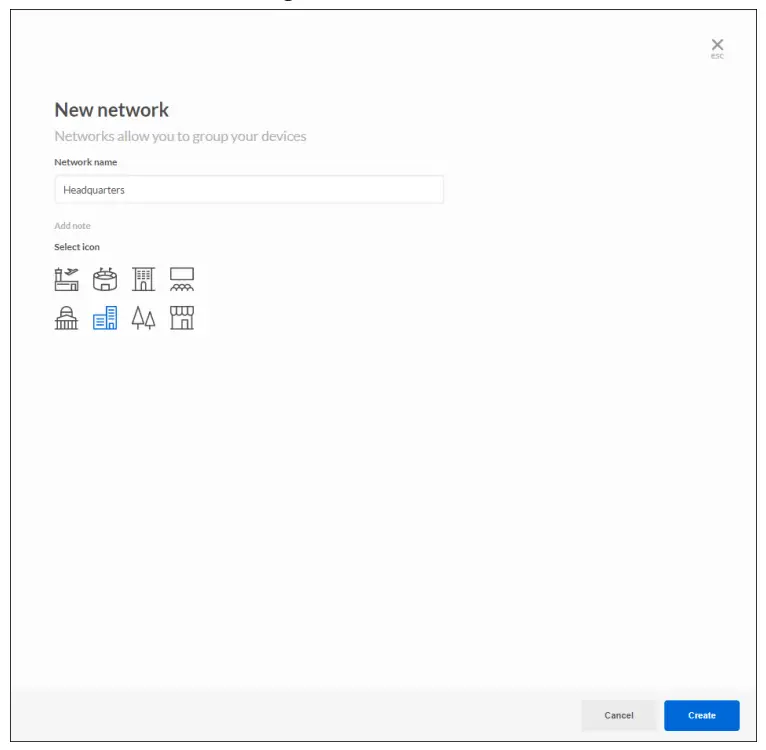Image resolution: width=766 pixels, height=750 pixels.
Task: Click the gray footer bar beside Cancel
Action: pyautogui.click(x=300, y=715)
